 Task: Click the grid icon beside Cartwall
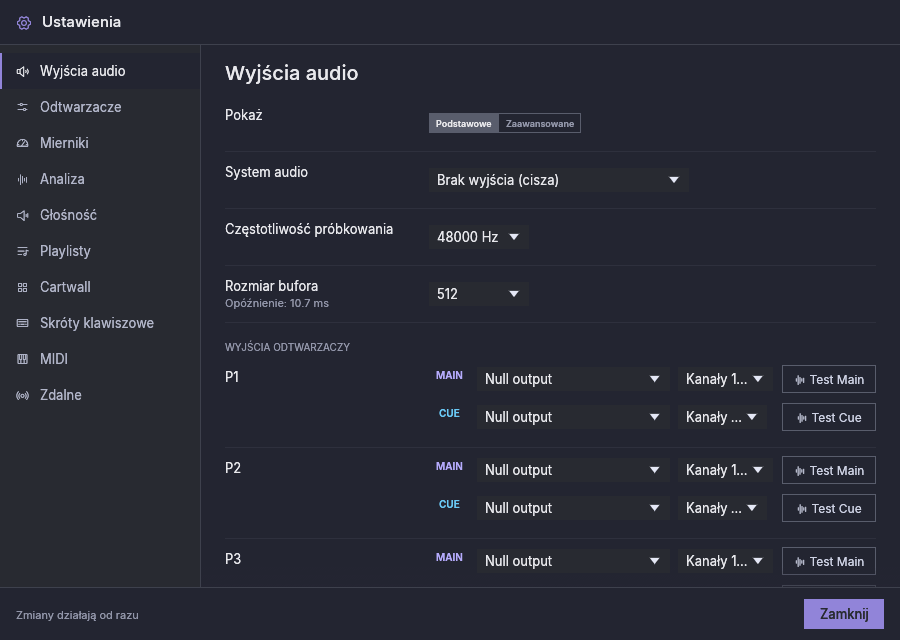pyautogui.click(x=22, y=288)
